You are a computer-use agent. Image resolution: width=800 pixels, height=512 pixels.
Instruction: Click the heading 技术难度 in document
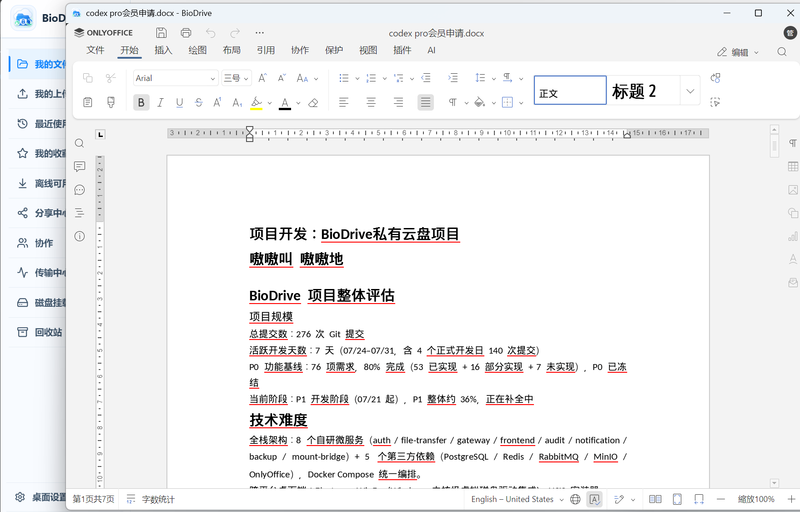tap(278, 420)
